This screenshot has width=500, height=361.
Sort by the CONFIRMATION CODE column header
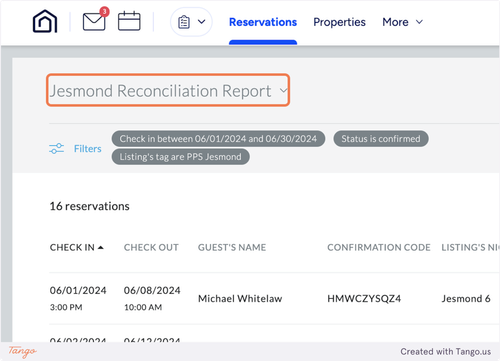coord(379,248)
